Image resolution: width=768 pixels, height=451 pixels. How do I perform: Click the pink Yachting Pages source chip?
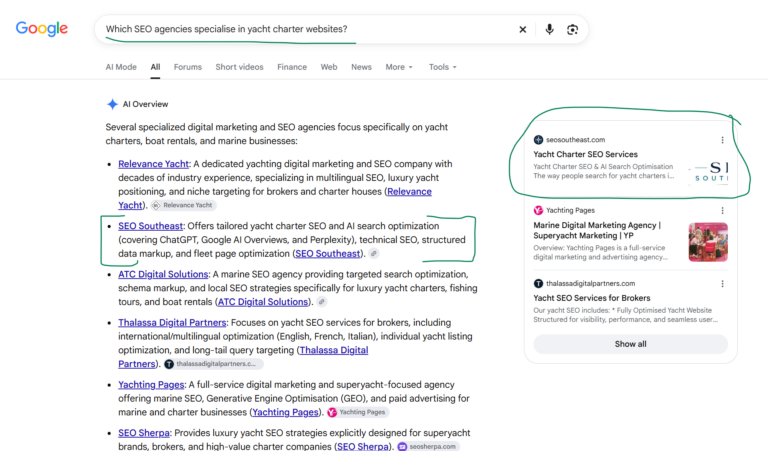coord(357,412)
